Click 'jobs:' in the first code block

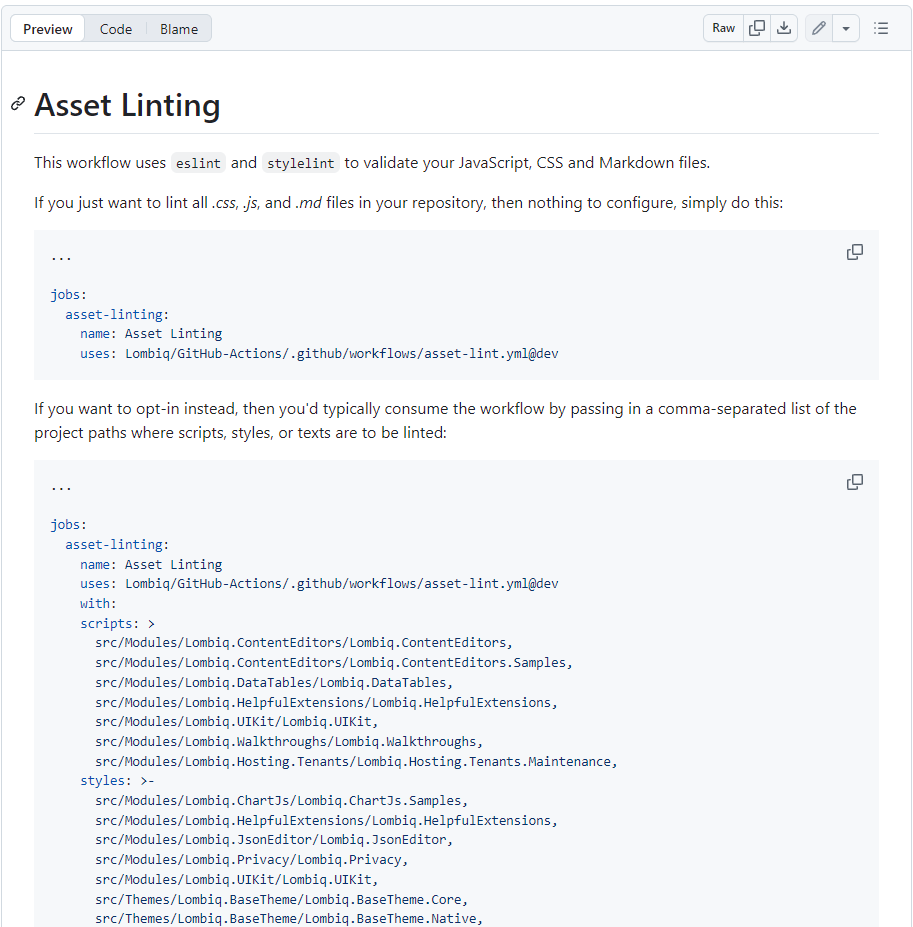69,294
